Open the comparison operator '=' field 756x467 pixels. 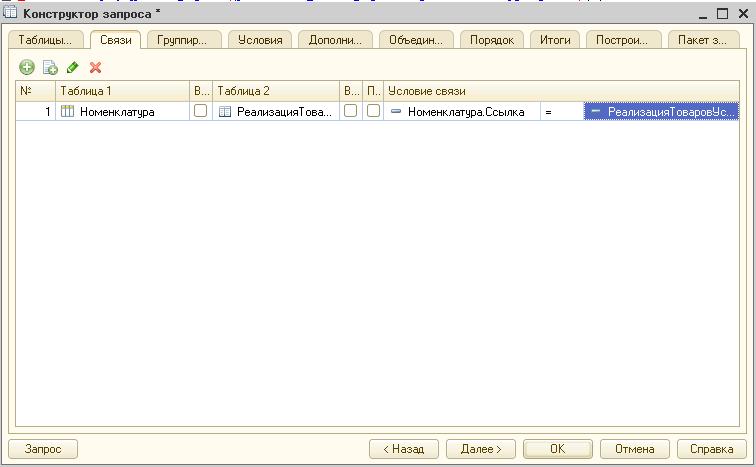point(561,112)
